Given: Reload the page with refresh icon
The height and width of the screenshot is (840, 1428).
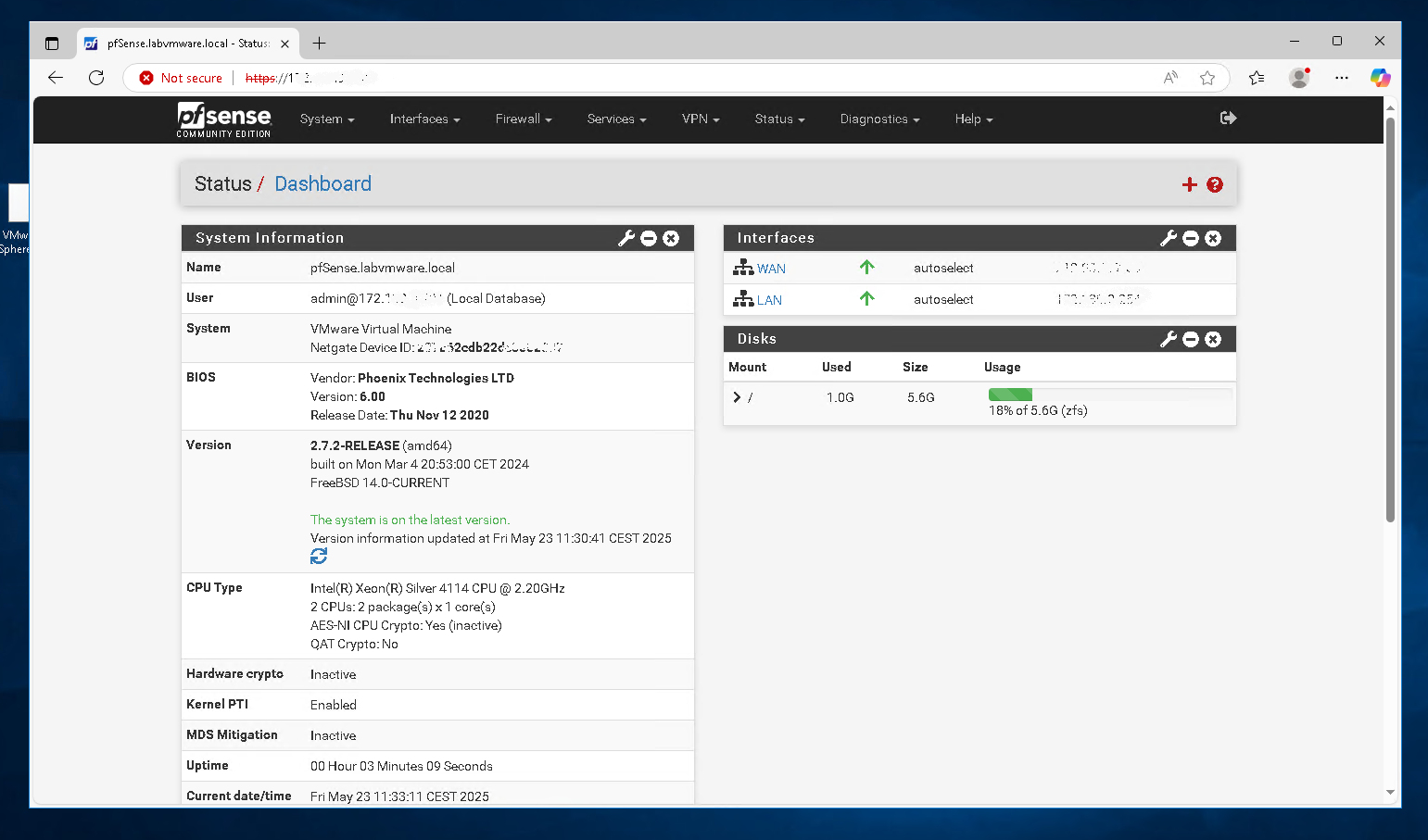Looking at the screenshot, I should coord(96,78).
